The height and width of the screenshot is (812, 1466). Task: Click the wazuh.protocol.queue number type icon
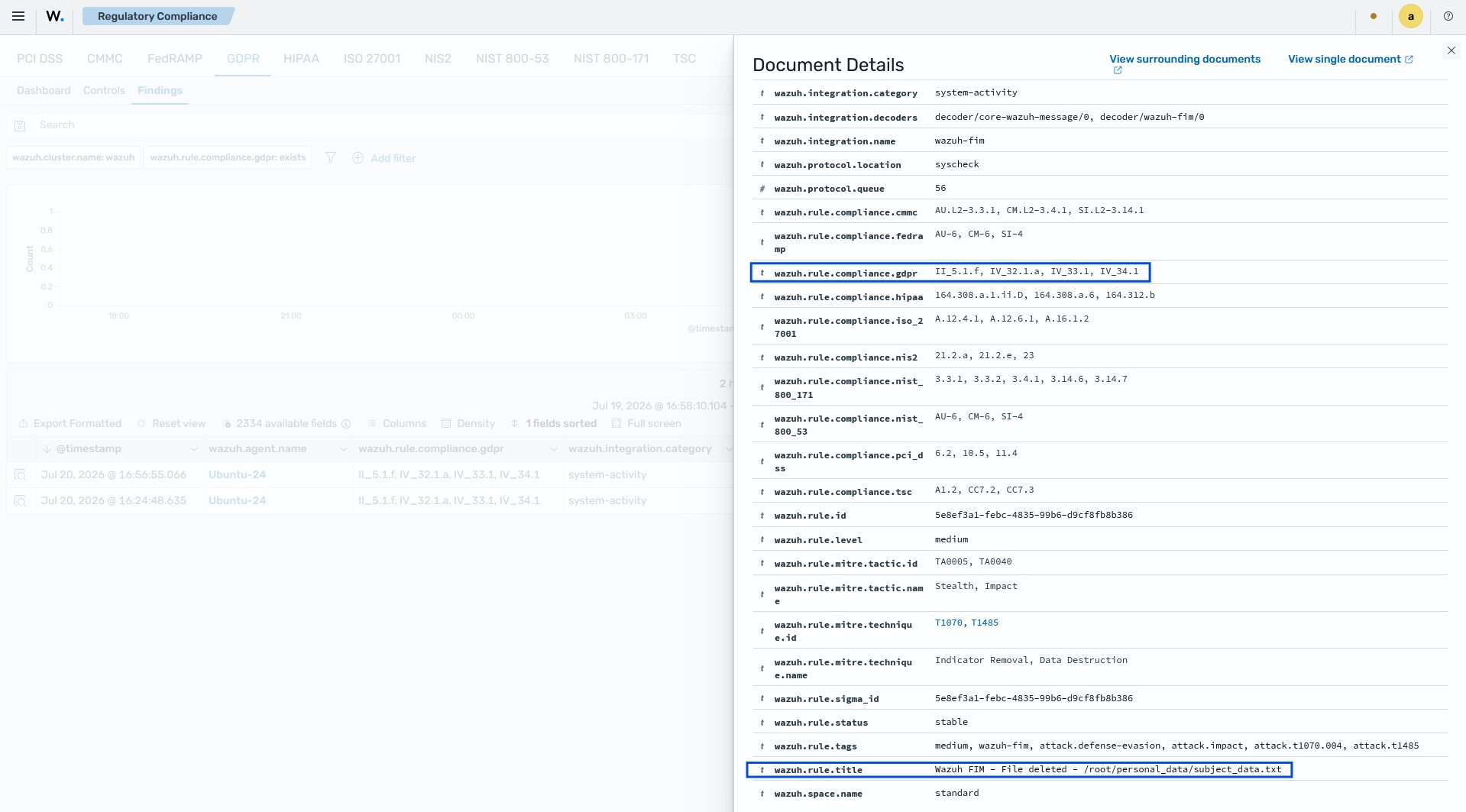pyautogui.click(x=762, y=189)
